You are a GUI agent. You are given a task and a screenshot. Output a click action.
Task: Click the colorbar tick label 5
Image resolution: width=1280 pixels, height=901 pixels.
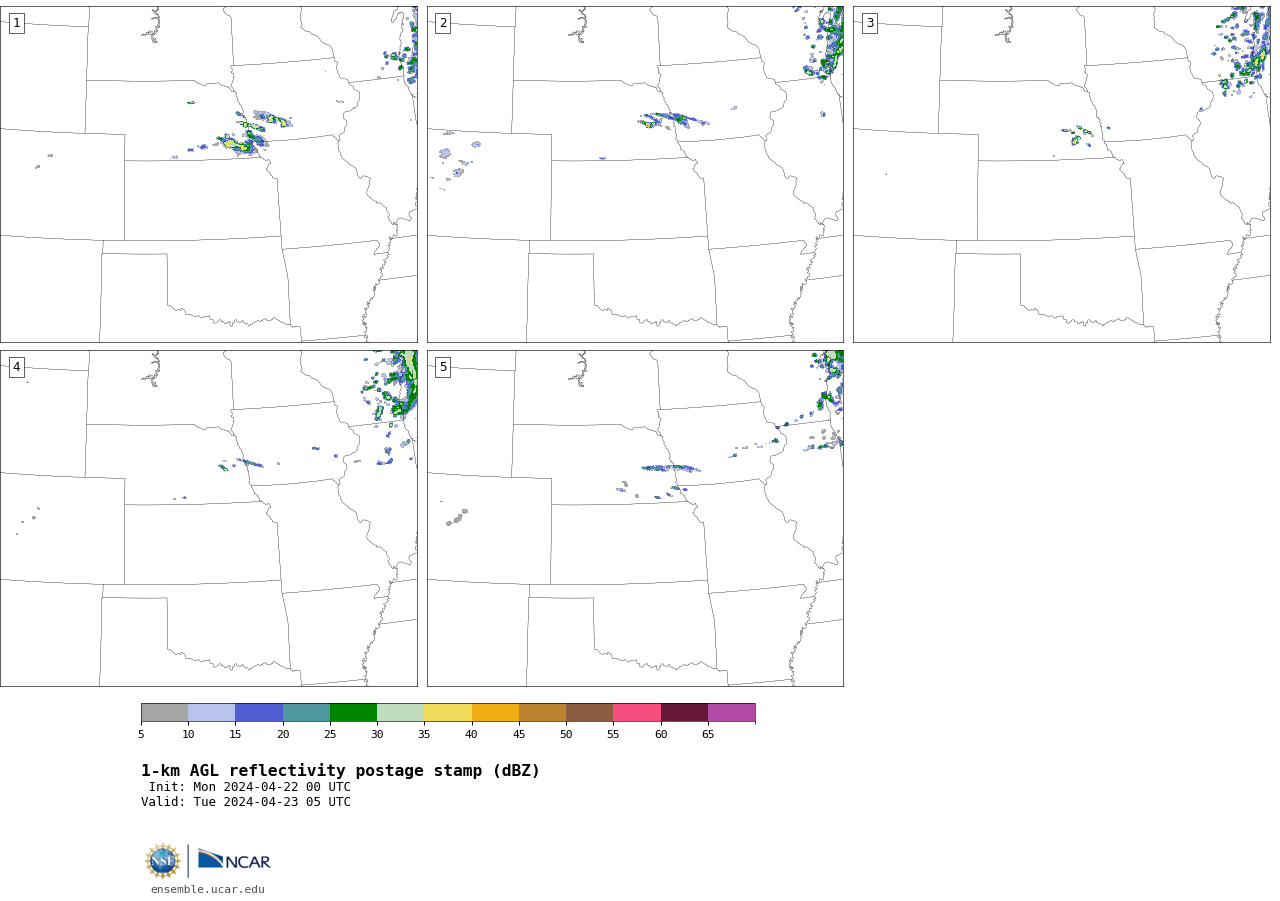pyautogui.click(x=141, y=734)
